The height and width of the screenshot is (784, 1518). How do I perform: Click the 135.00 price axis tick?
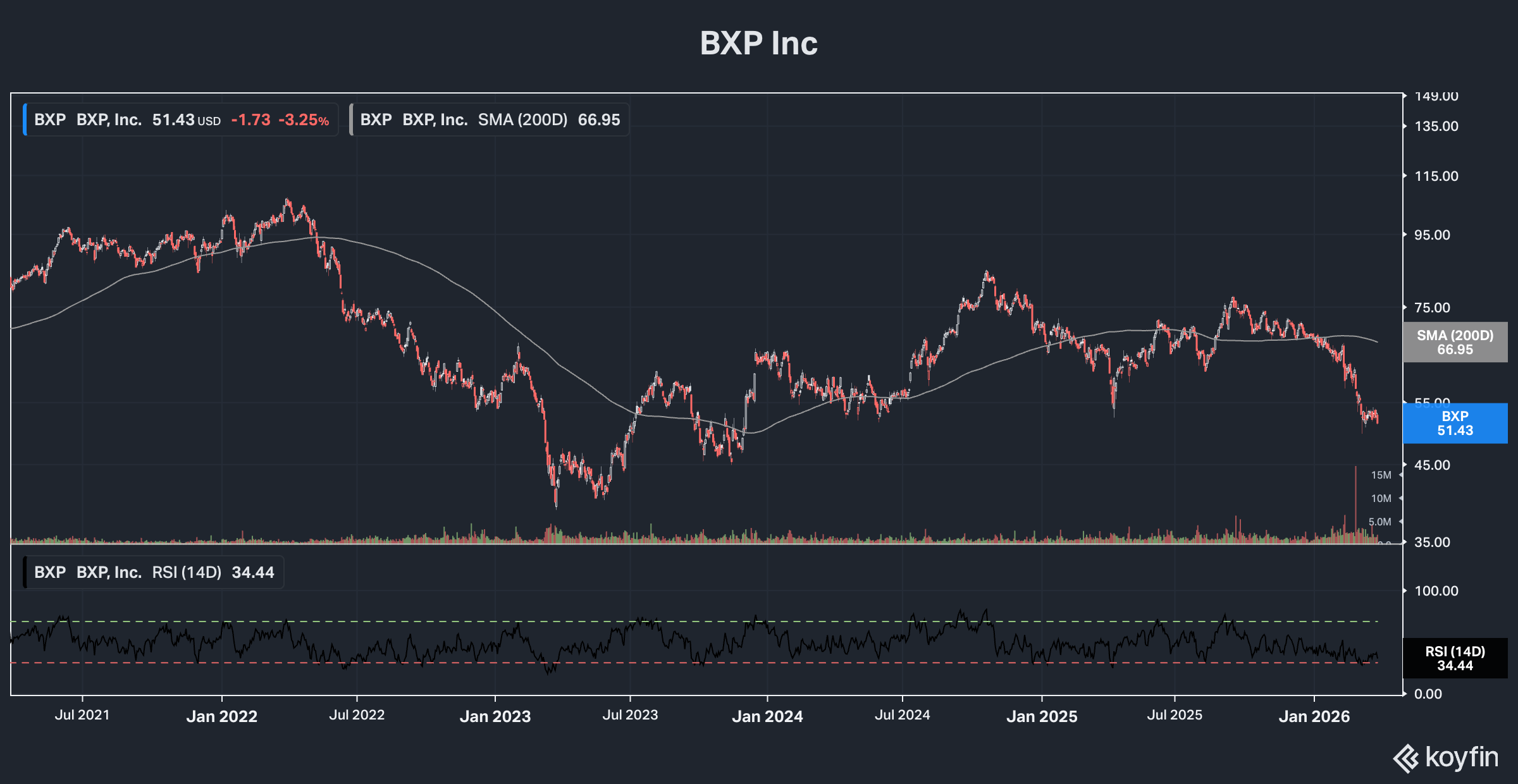click(x=1436, y=126)
